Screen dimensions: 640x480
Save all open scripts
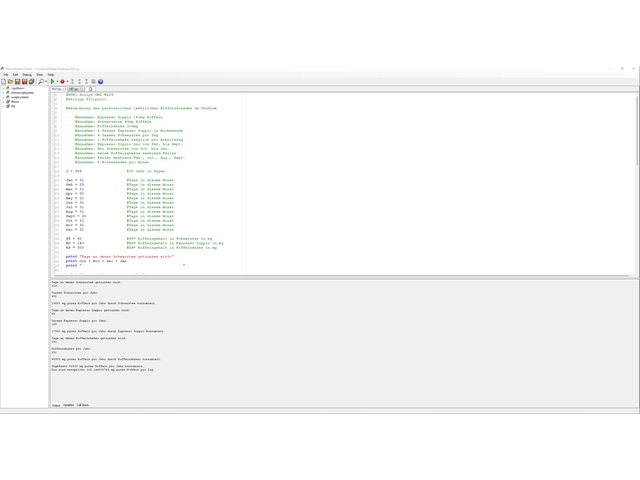[31, 82]
